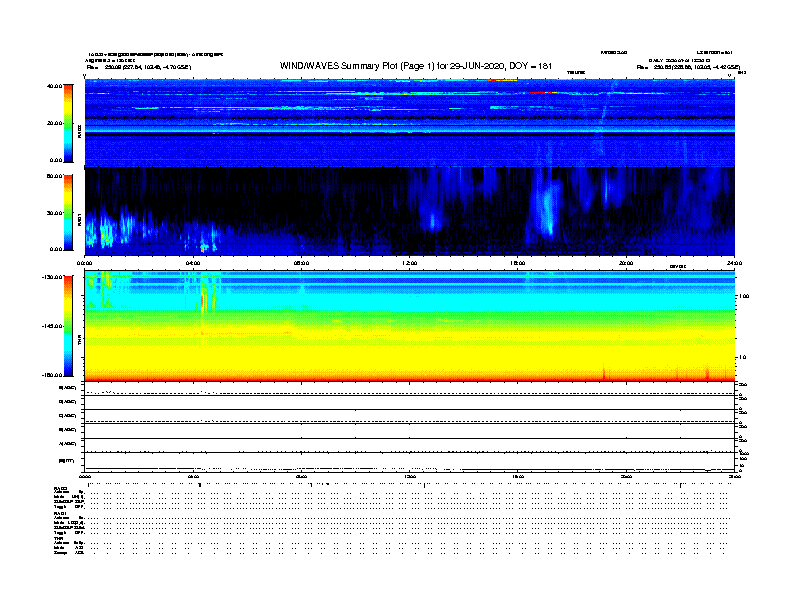The height and width of the screenshot is (612, 792).
Task: Click 20:00 tick below RAD1 panel
Action: point(626,263)
